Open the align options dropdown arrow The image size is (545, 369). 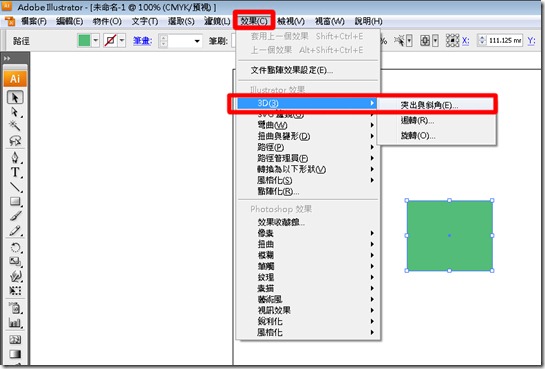[435, 41]
